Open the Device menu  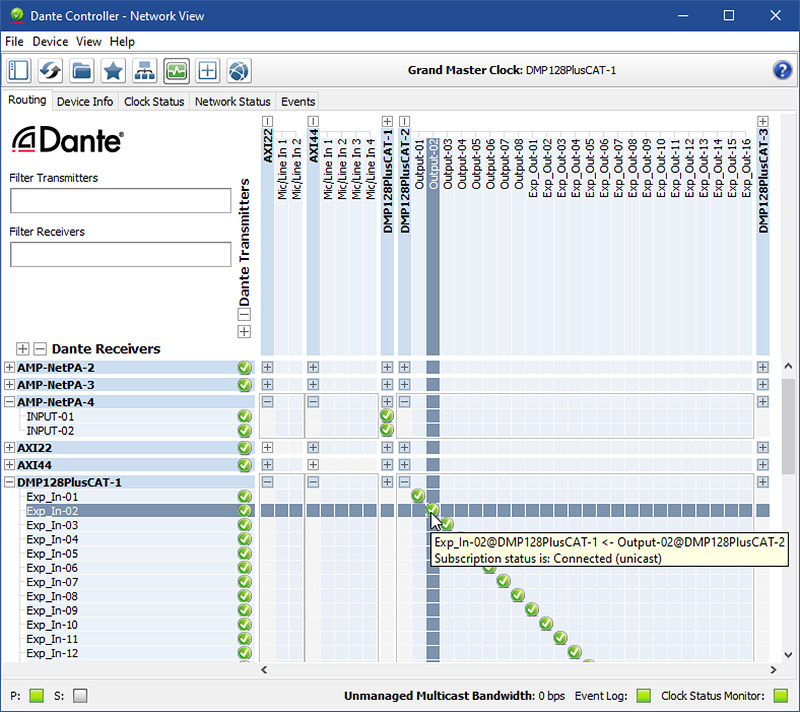pos(50,42)
